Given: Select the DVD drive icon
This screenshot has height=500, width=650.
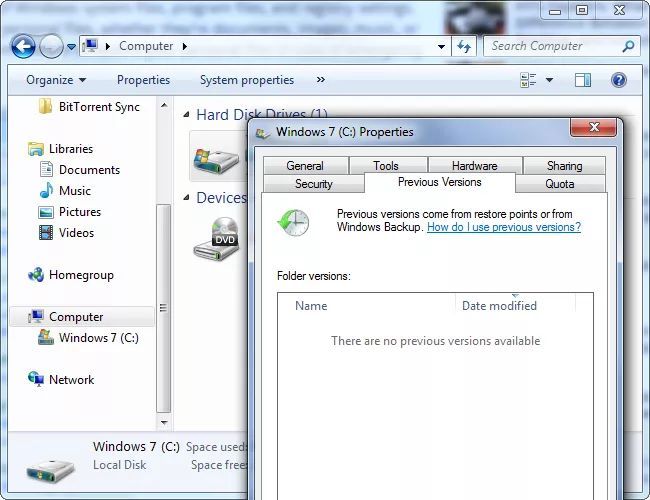Looking at the screenshot, I should (x=216, y=239).
